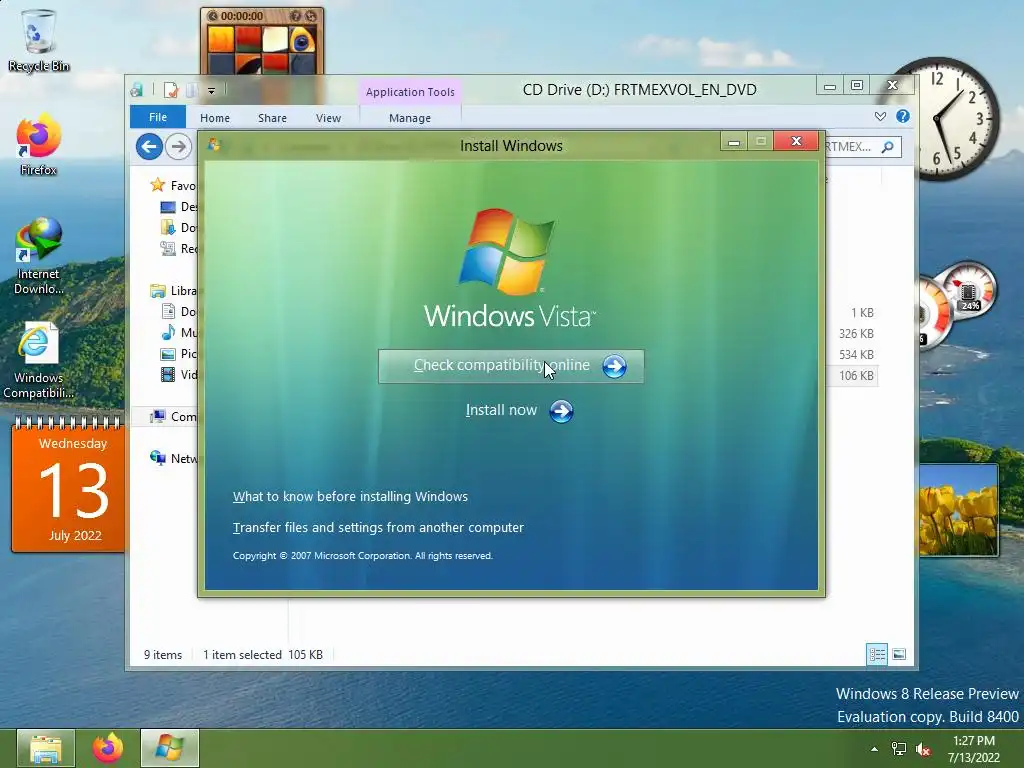Select Downloads under Favorites
Screen dimensions: 1024x768
(178, 227)
